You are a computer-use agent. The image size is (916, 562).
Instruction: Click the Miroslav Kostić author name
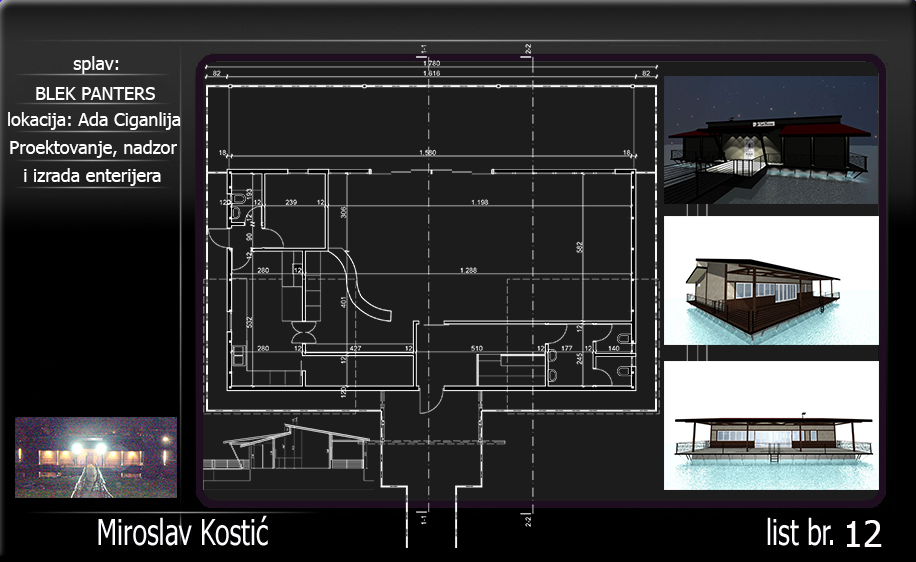(182, 533)
